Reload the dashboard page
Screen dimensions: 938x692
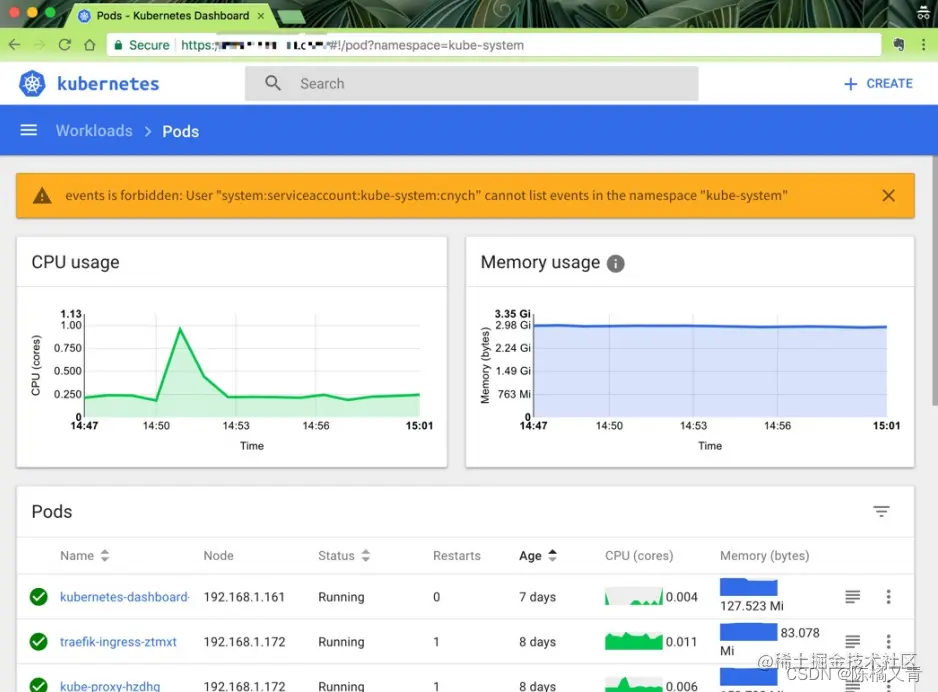tap(65, 45)
